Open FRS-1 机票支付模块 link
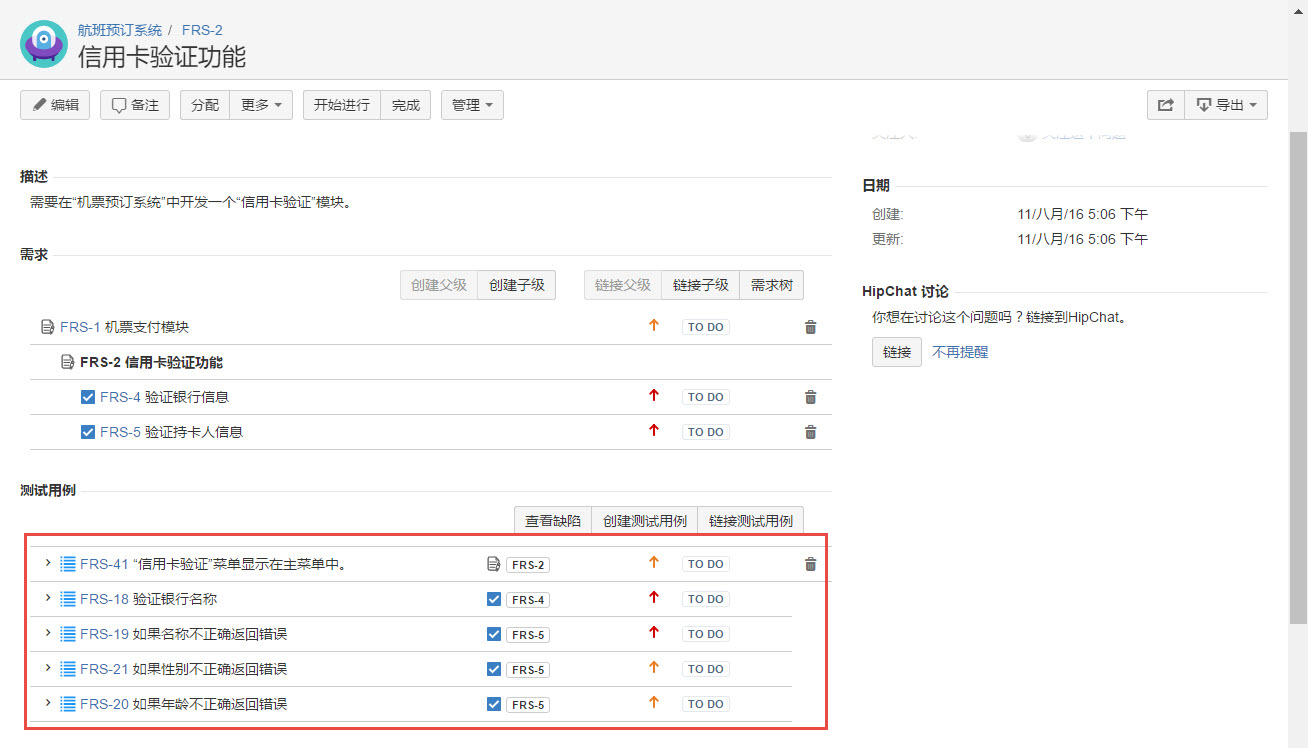Viewport: 1308px width, 748px height. pos(124,327)
